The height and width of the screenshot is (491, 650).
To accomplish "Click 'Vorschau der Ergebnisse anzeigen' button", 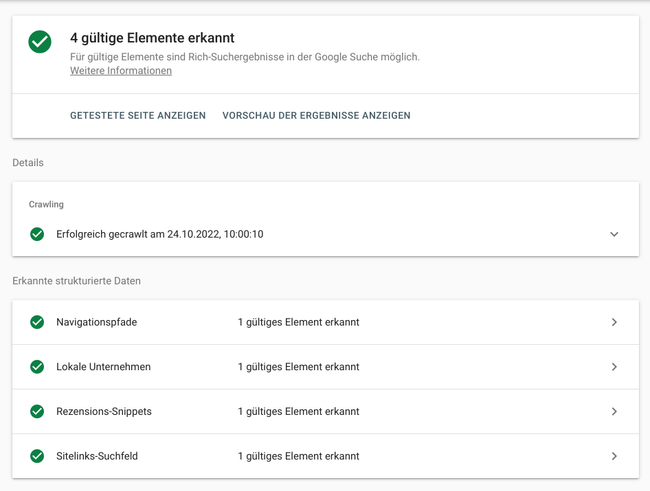I will coord(316,116).
